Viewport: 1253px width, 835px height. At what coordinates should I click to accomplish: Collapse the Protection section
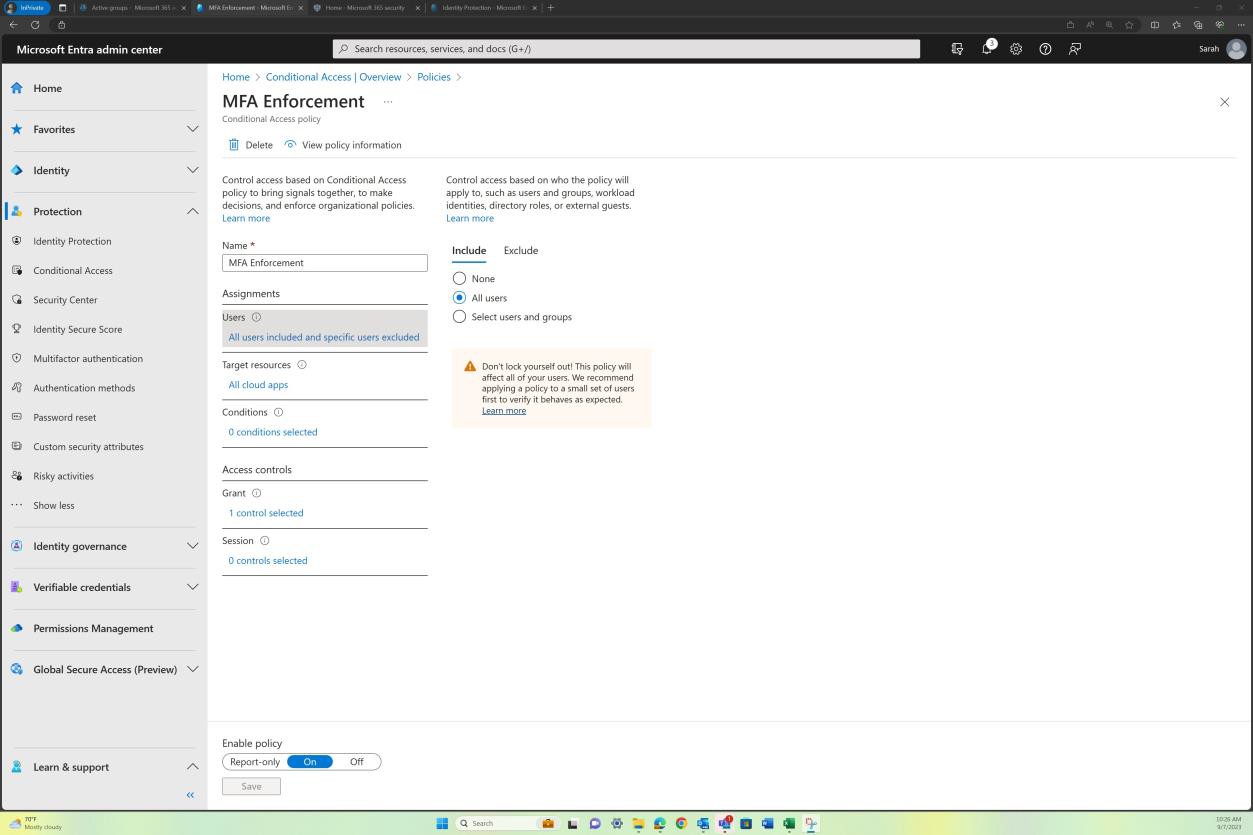192,211
